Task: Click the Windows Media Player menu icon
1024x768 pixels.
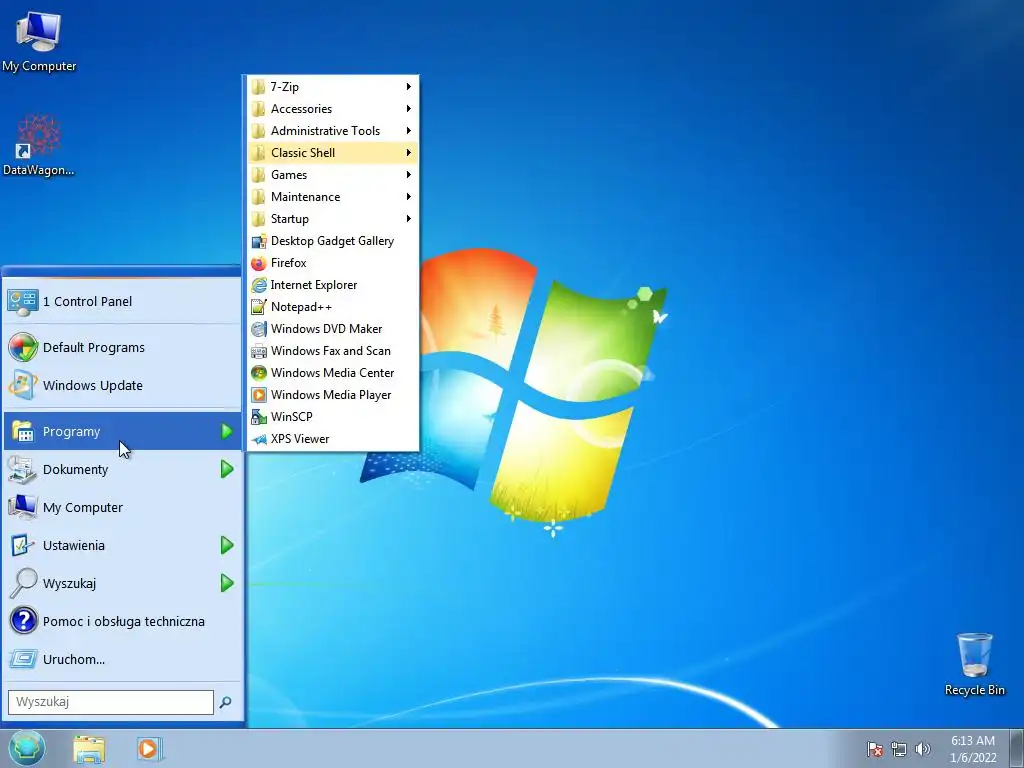Action: (x=259, y=395)
